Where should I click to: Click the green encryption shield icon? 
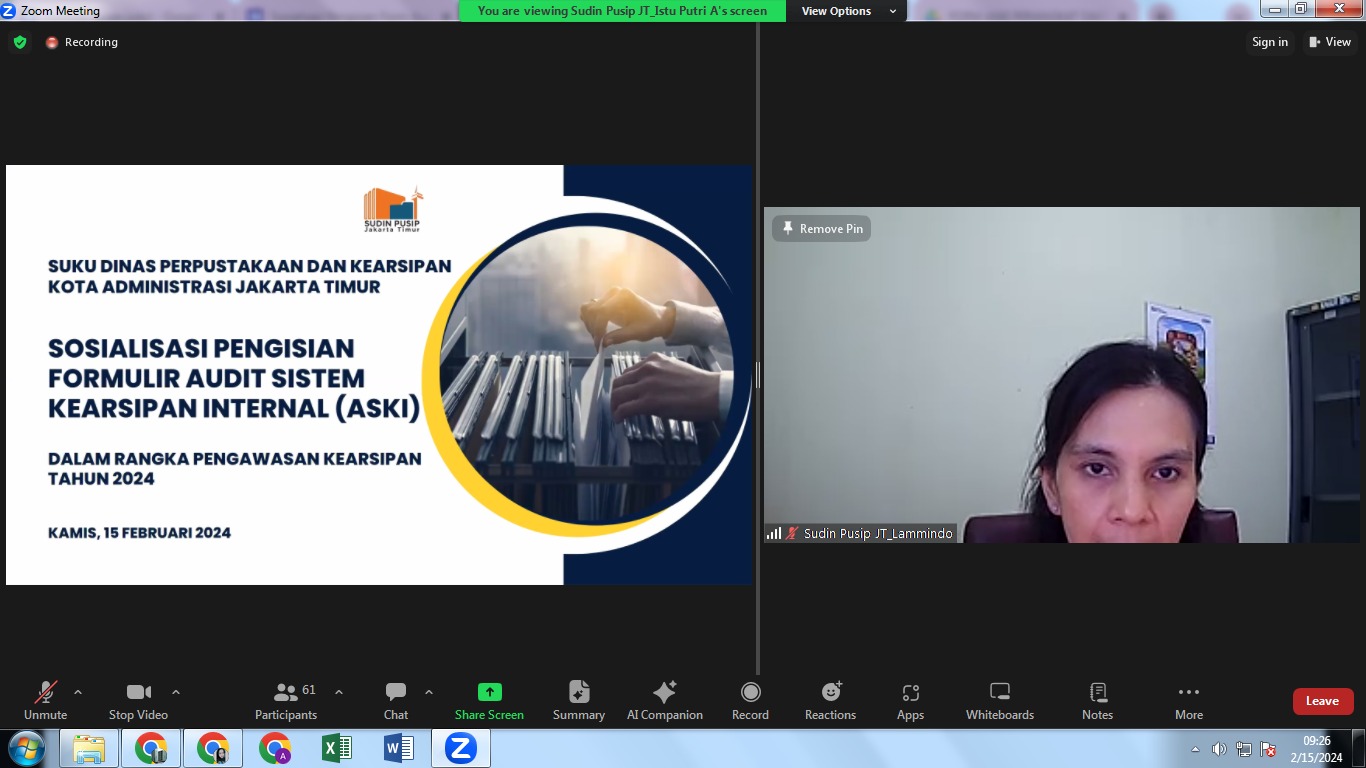tap(20, 42)
